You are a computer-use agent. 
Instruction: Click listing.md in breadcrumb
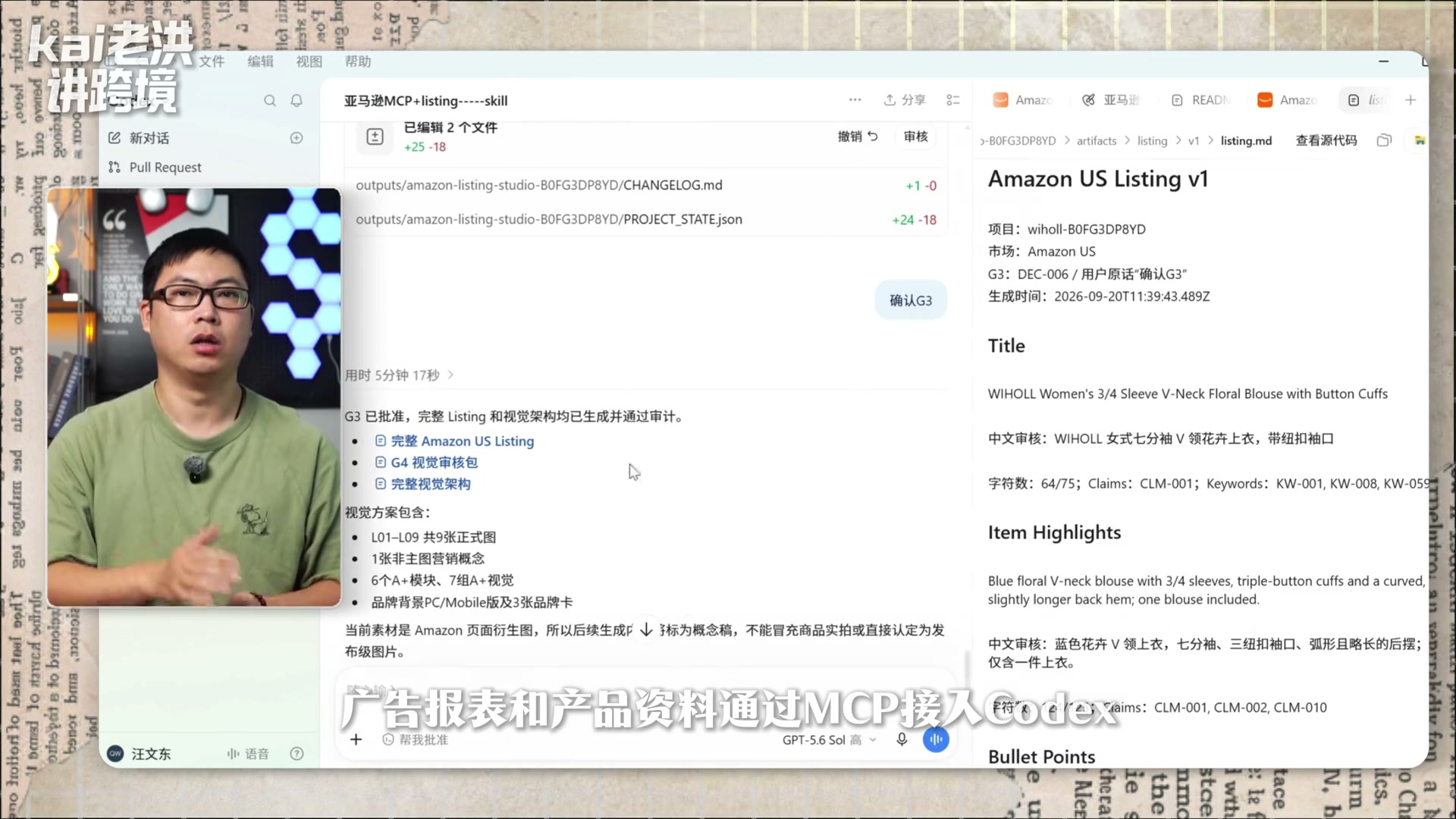click(1246, 141)
